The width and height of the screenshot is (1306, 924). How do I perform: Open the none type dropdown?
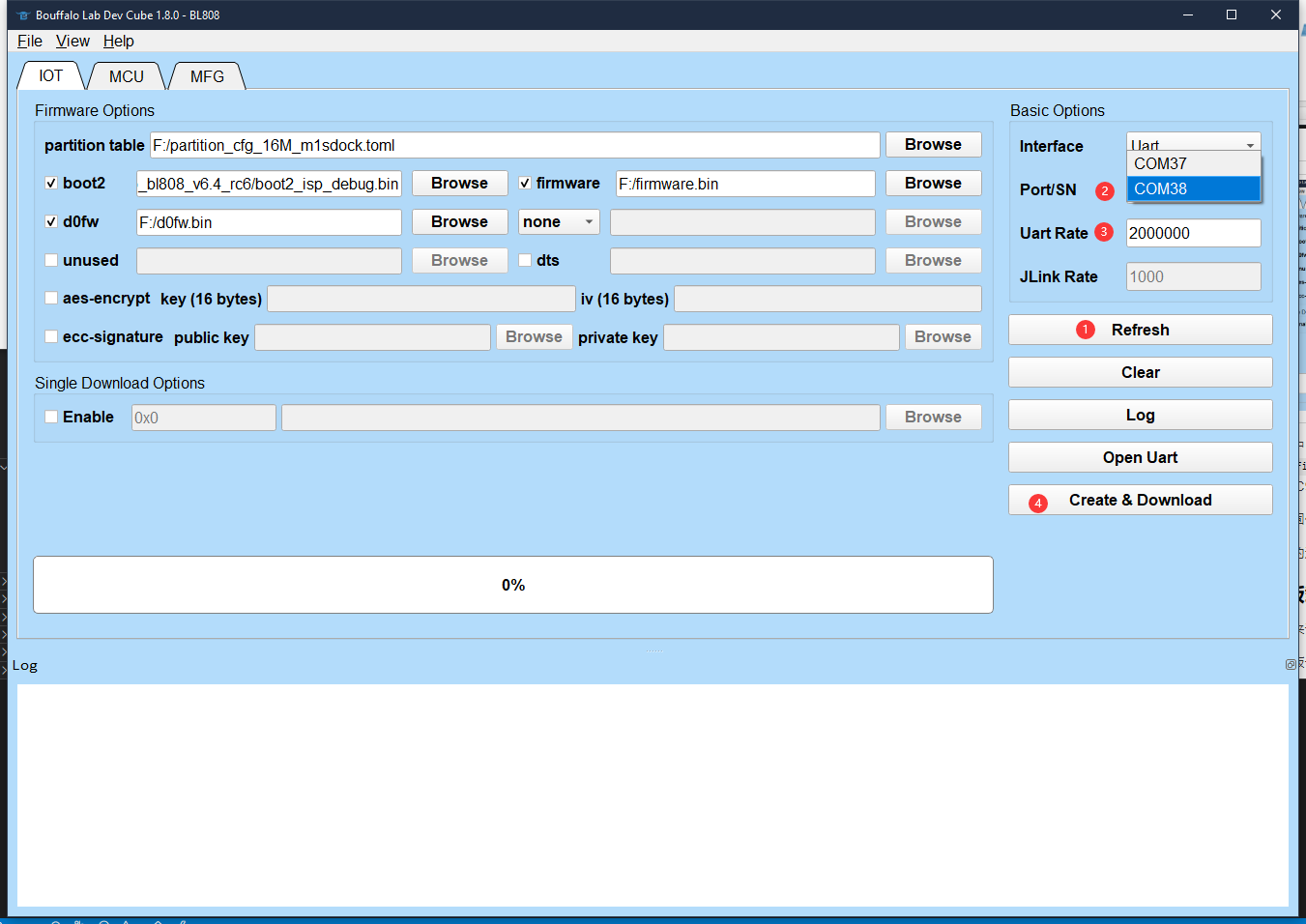coord(559,222)
